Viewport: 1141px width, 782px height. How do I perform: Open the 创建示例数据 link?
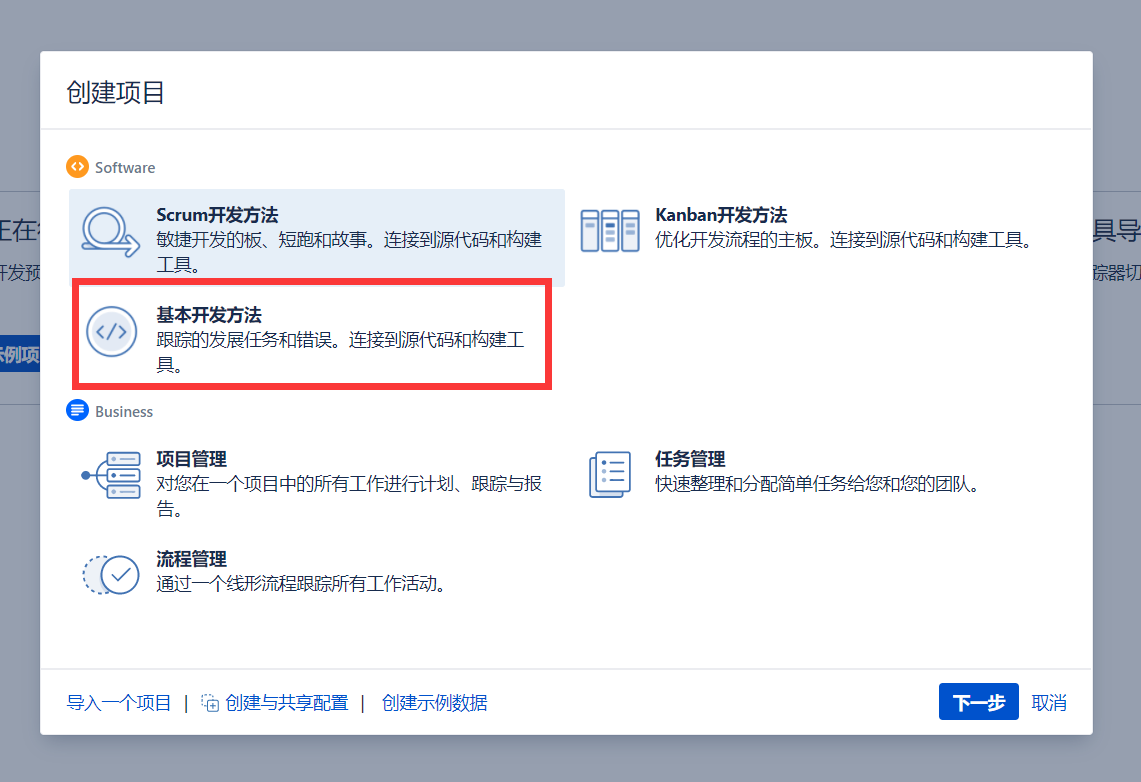click(434, 703)
